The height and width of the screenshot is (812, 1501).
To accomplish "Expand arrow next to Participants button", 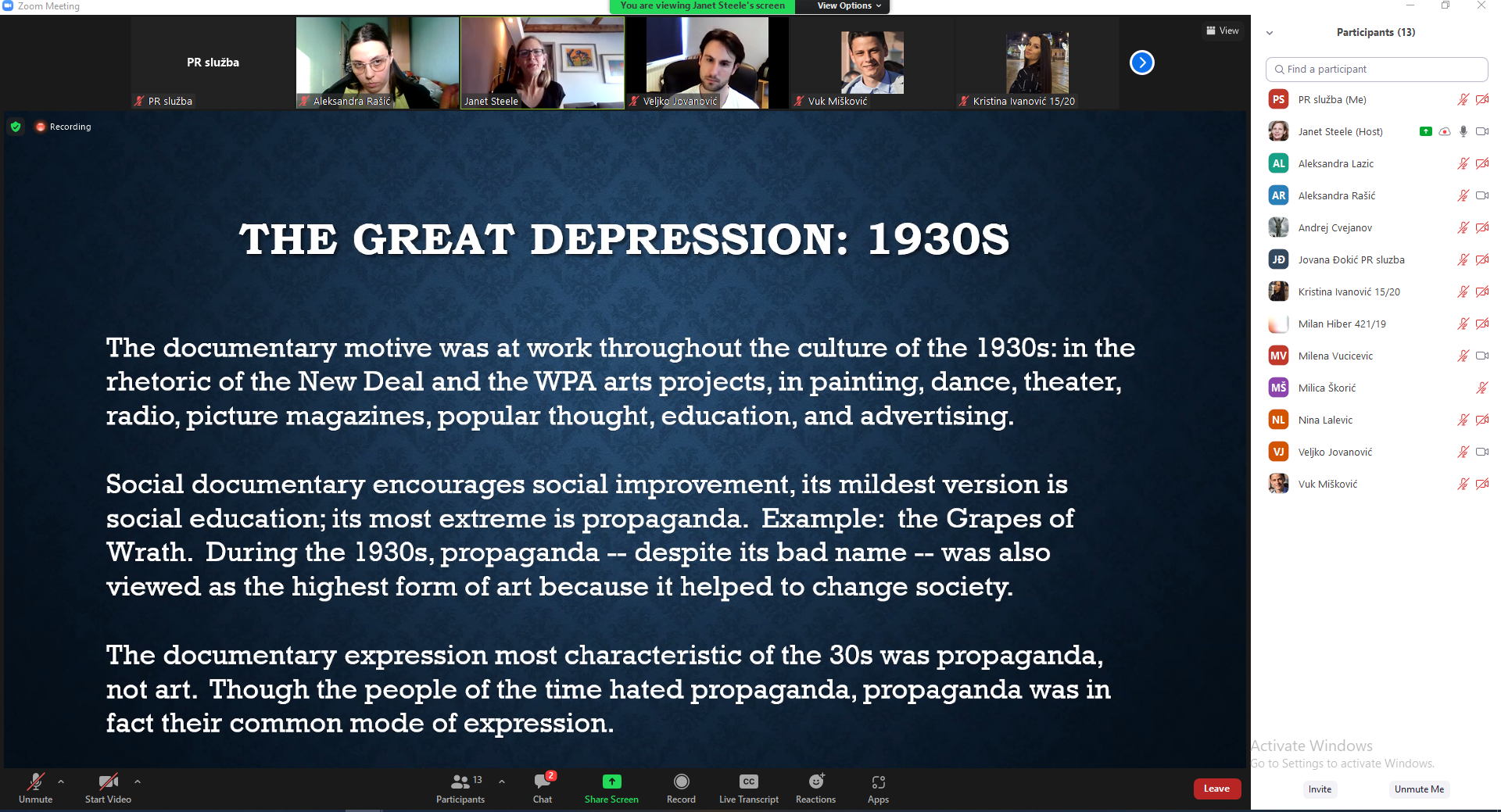I will pyautogui.click(x=502, y=781).
